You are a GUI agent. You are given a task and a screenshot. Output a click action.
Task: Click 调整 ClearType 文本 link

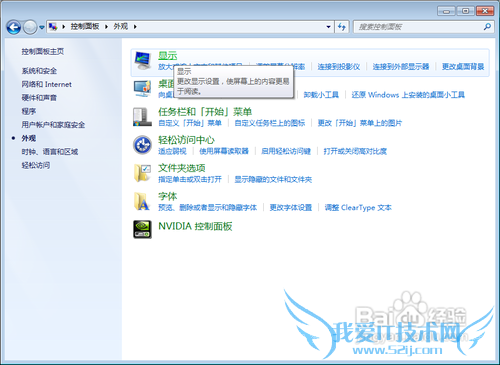358,208
